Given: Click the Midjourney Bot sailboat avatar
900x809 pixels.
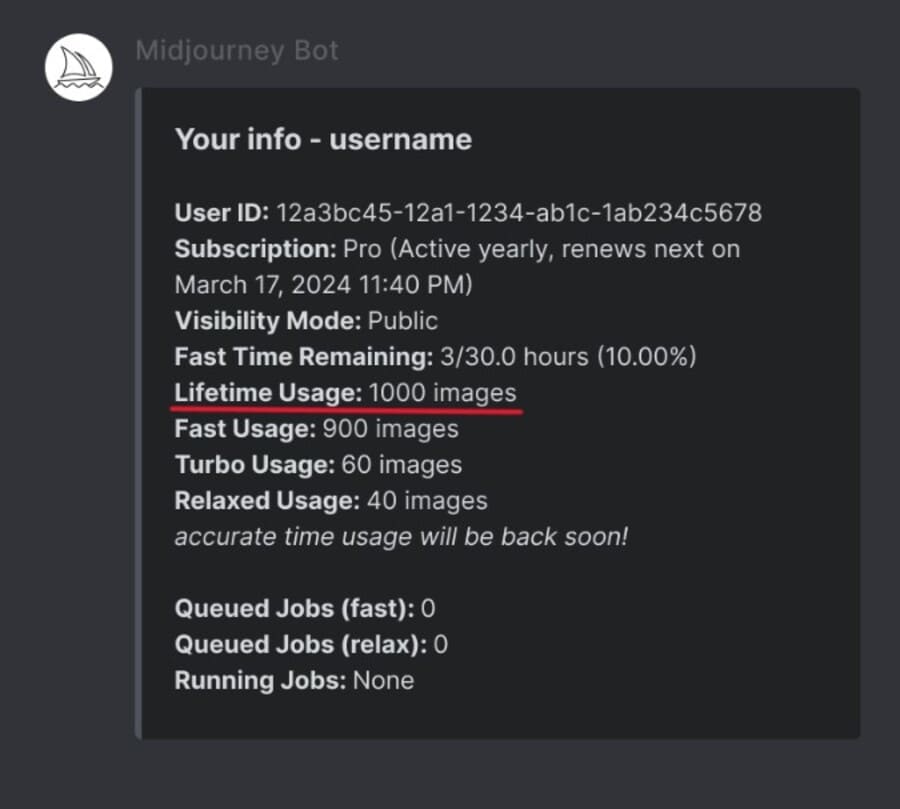Looking at the screenshot, I should click(79, 67).
